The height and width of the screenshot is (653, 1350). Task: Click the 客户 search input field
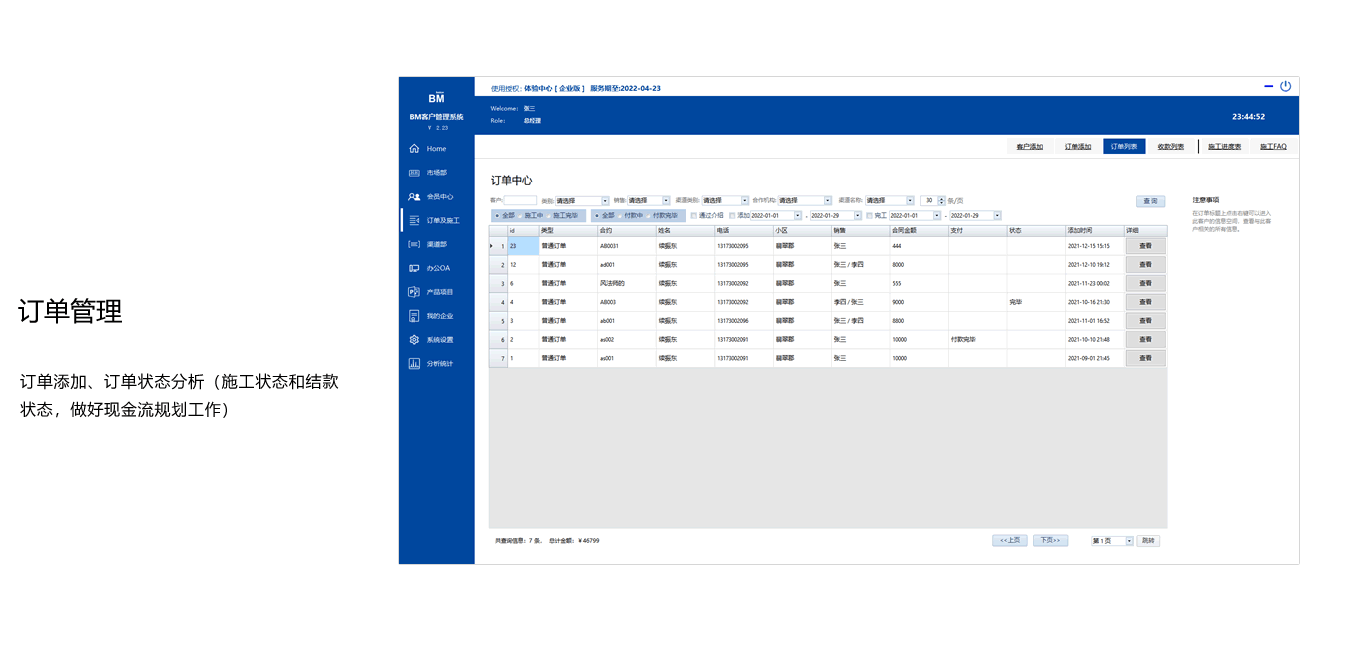[520, 200]
